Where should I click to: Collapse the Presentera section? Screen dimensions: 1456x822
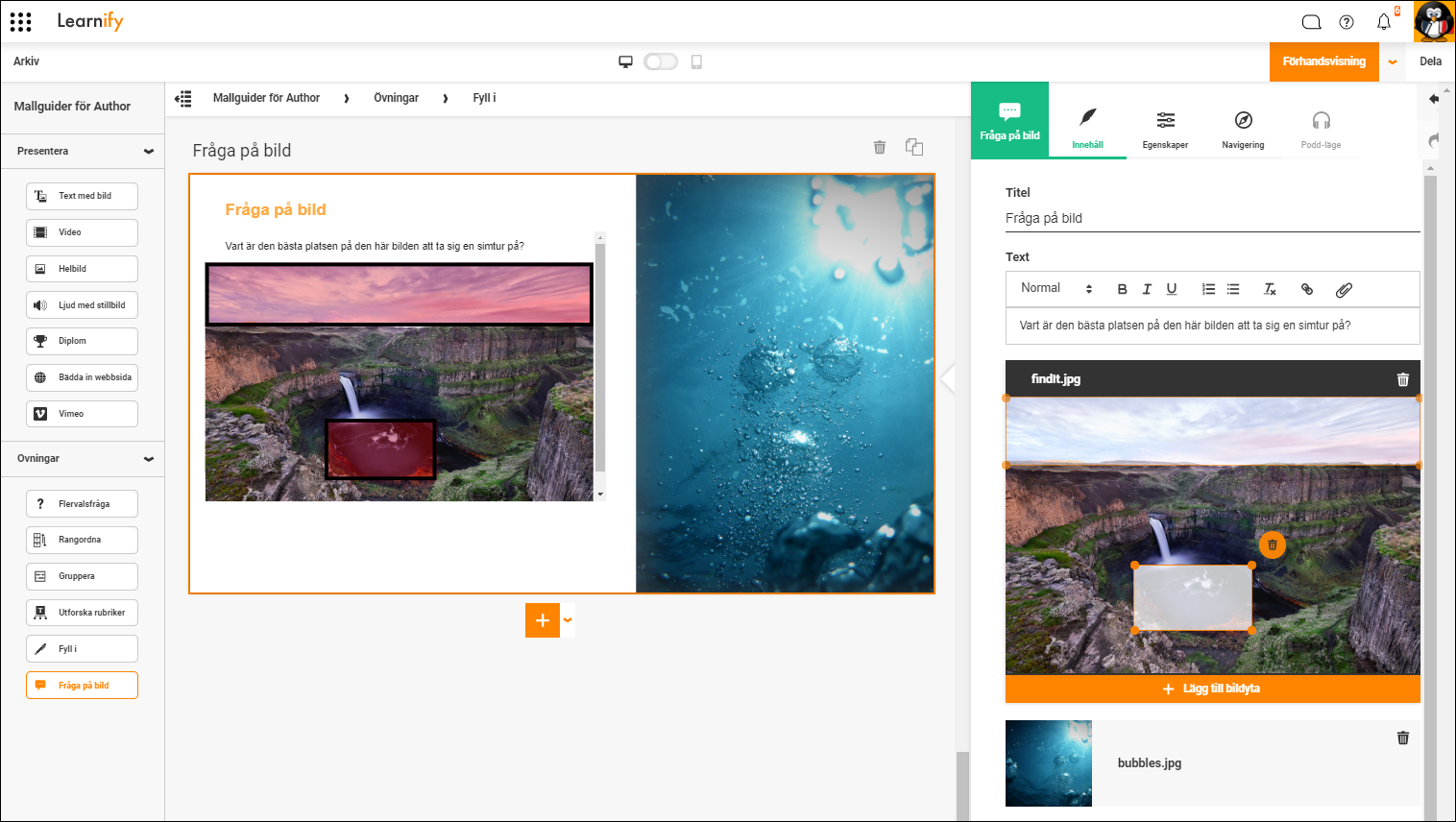pyautogui.click(x=149, y=152)
